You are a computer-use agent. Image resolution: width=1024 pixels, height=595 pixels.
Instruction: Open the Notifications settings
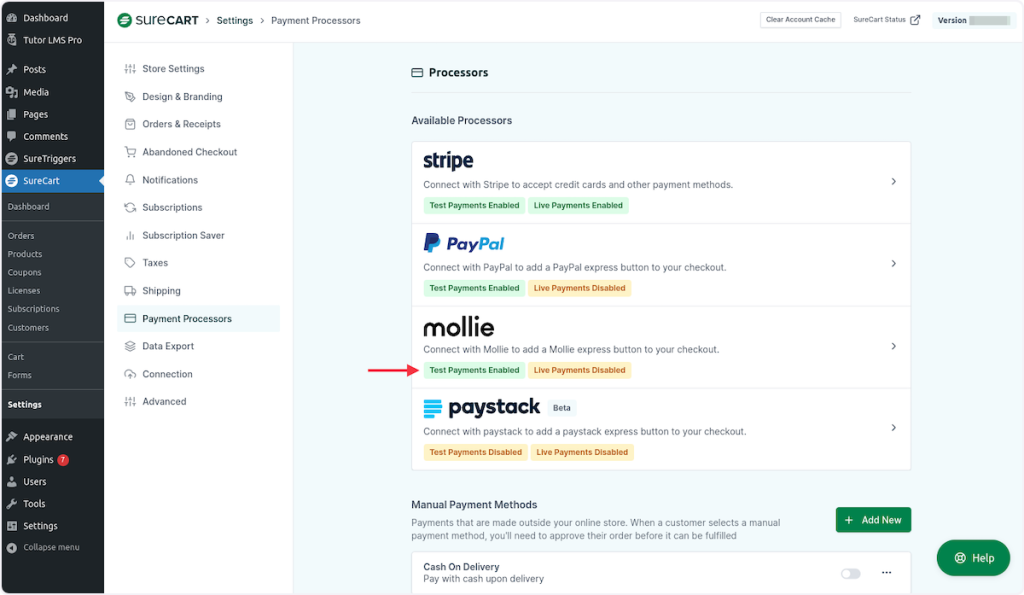174,179
